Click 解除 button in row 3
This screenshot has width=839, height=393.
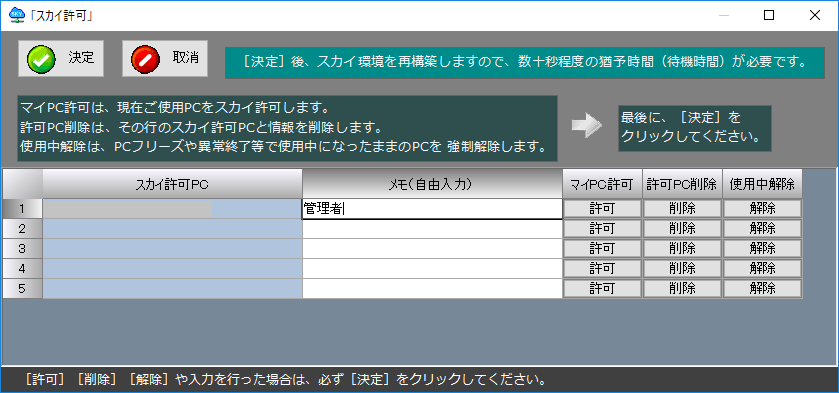762,248
